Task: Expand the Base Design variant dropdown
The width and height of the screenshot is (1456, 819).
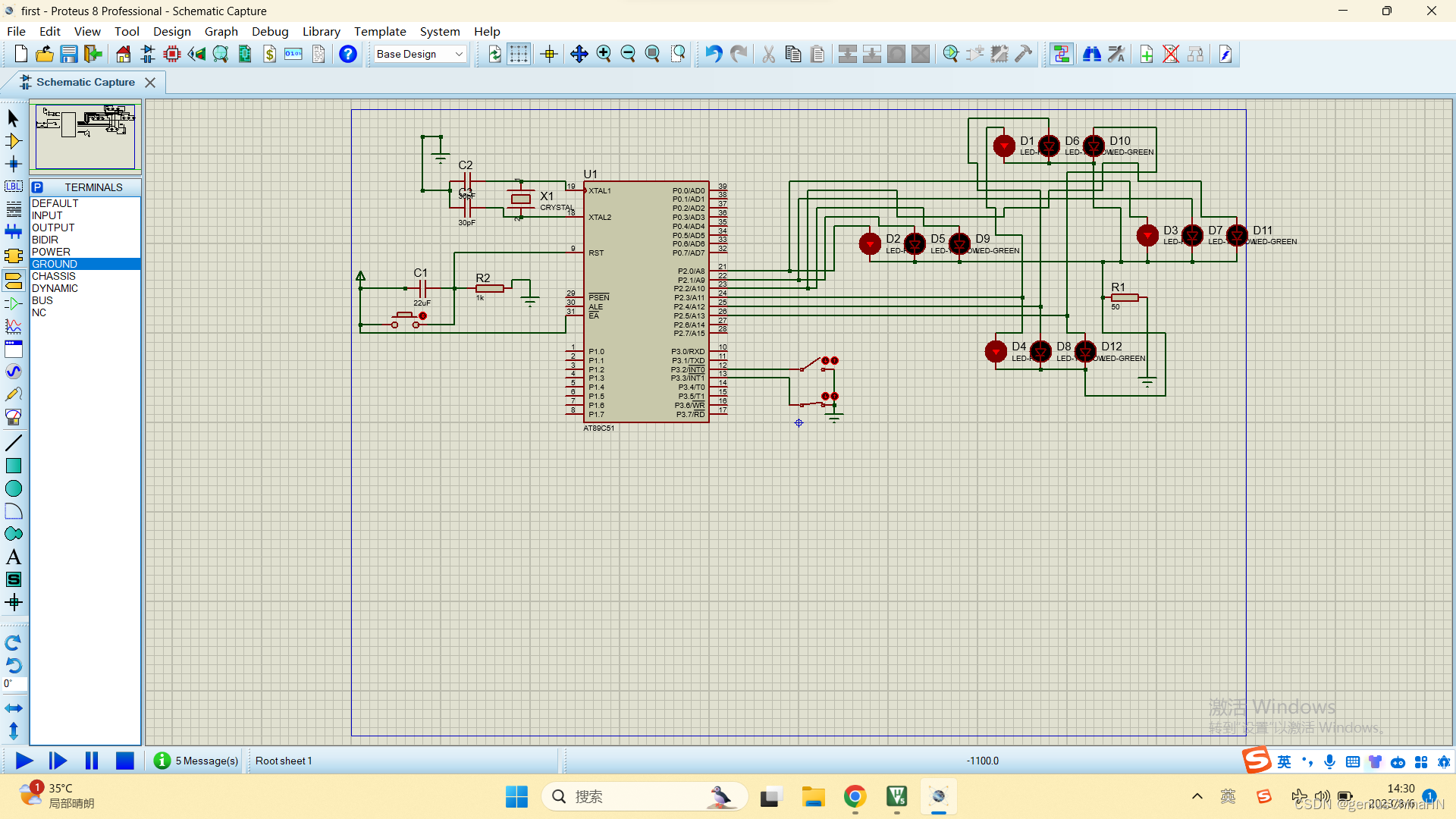Action: [x=459, y=54]
